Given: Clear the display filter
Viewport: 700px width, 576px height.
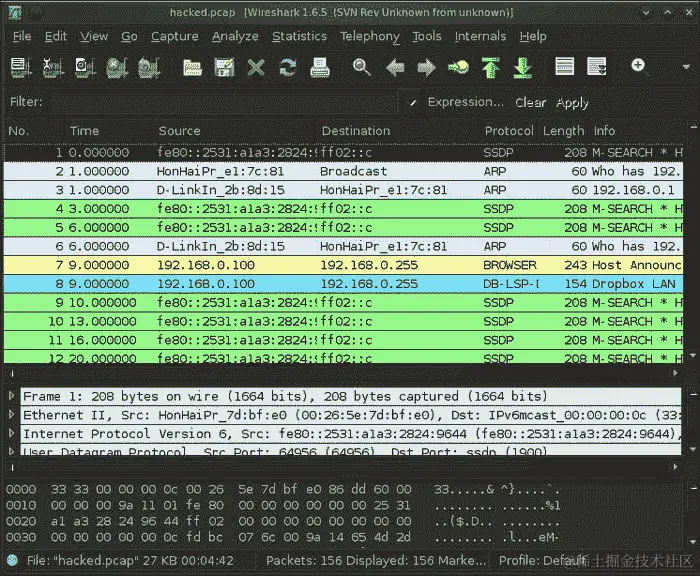Looking at the screenshot, I should 530,102.
